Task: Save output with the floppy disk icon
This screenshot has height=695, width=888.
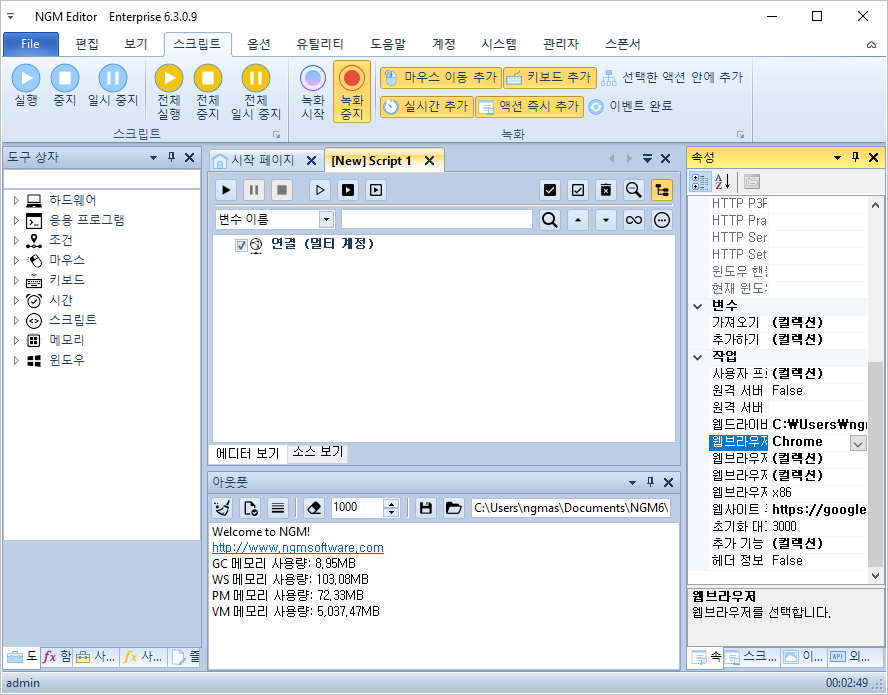Action: 426,508
